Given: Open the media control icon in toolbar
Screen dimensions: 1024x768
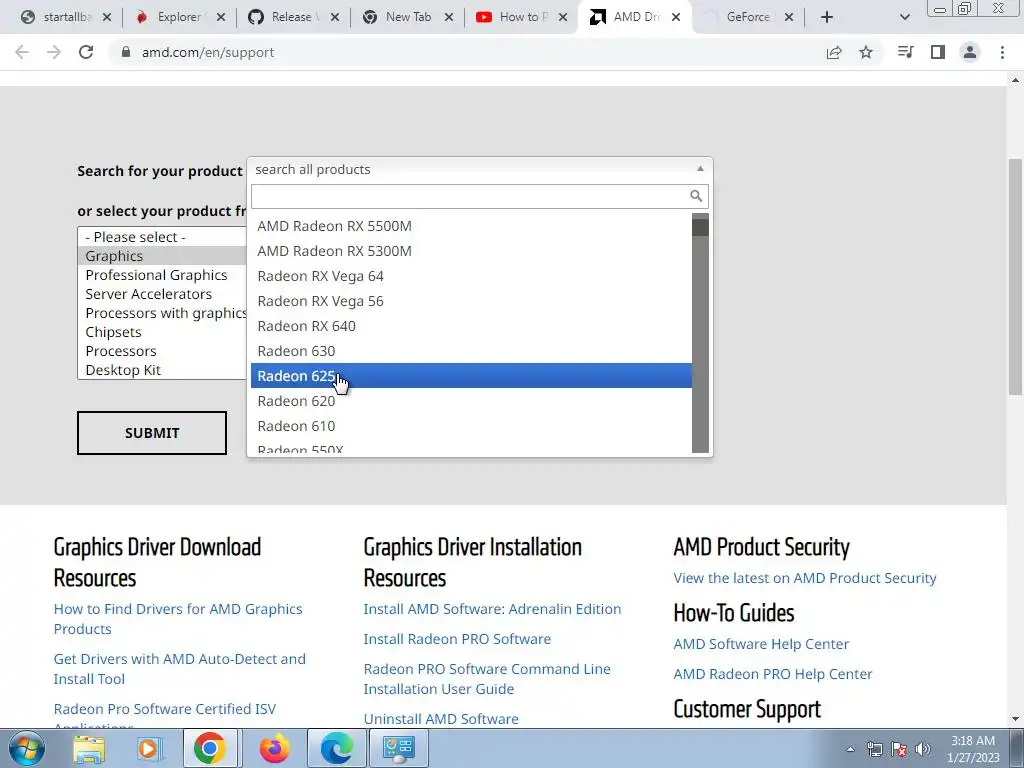Looking at the screenshot, I should pos(905,52).
